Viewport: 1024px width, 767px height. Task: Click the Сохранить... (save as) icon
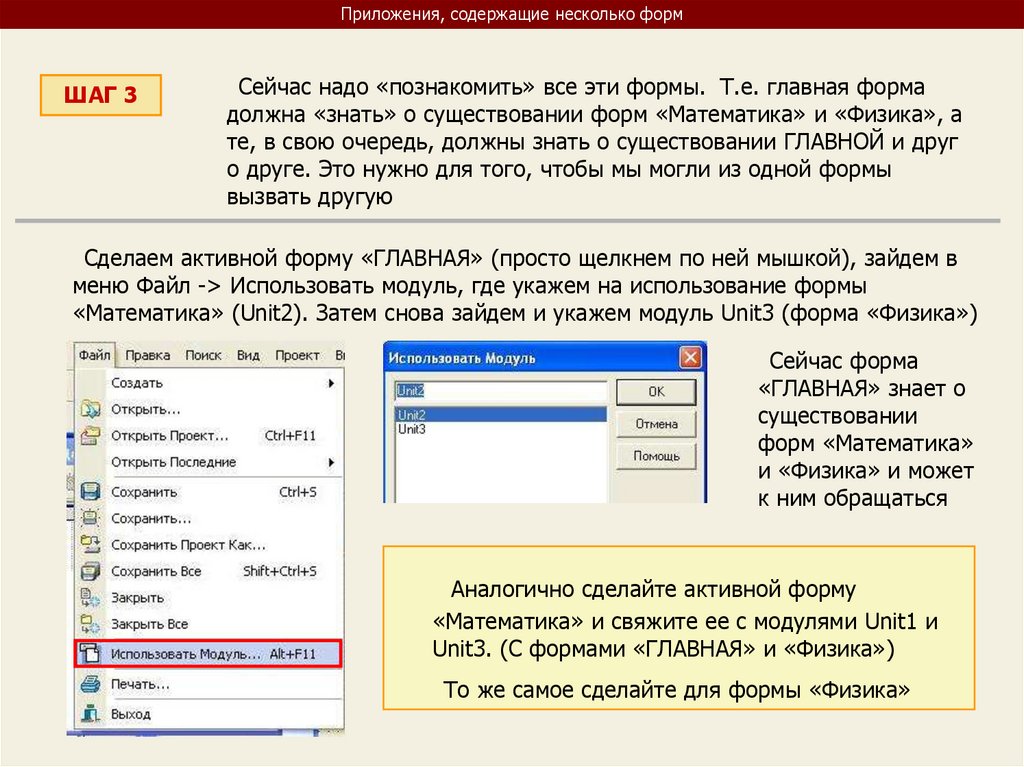coord(90,518)
